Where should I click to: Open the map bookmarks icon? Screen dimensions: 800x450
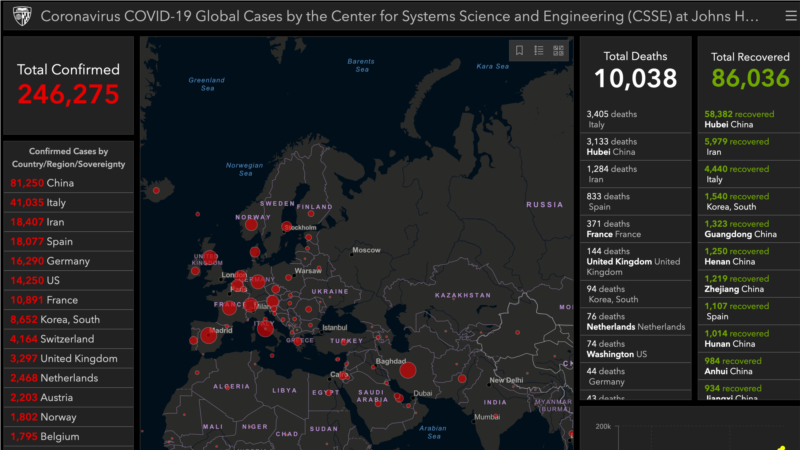[x=519, y=51]
